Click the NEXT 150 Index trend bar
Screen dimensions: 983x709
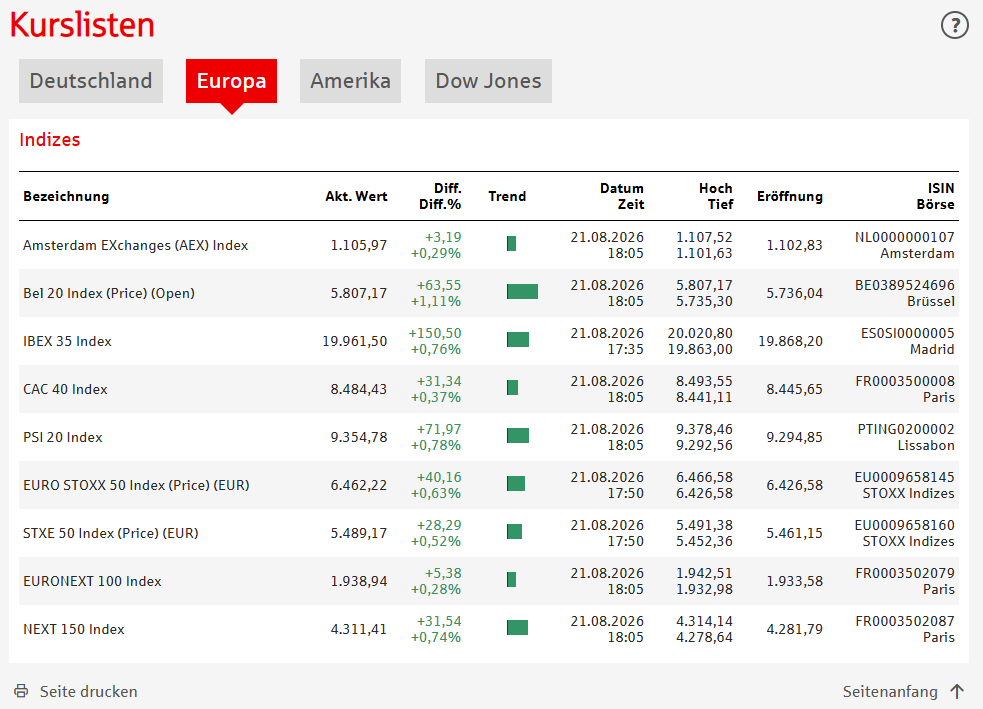click(517, 628)
